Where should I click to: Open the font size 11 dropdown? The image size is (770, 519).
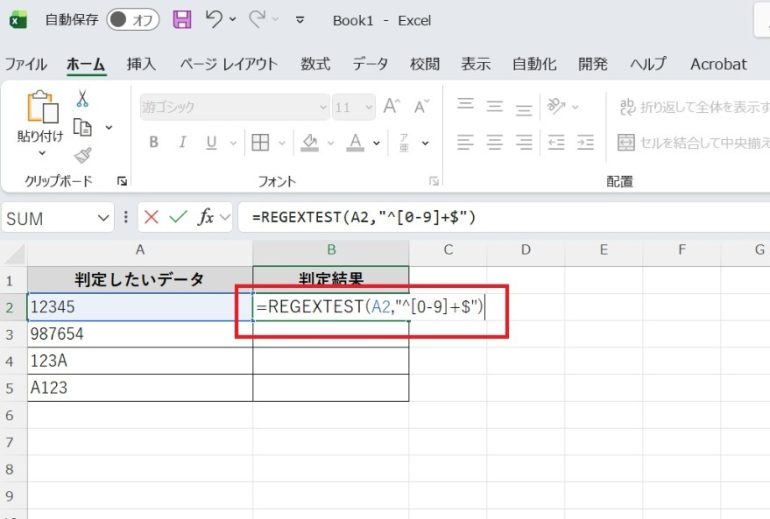(368, 107)
